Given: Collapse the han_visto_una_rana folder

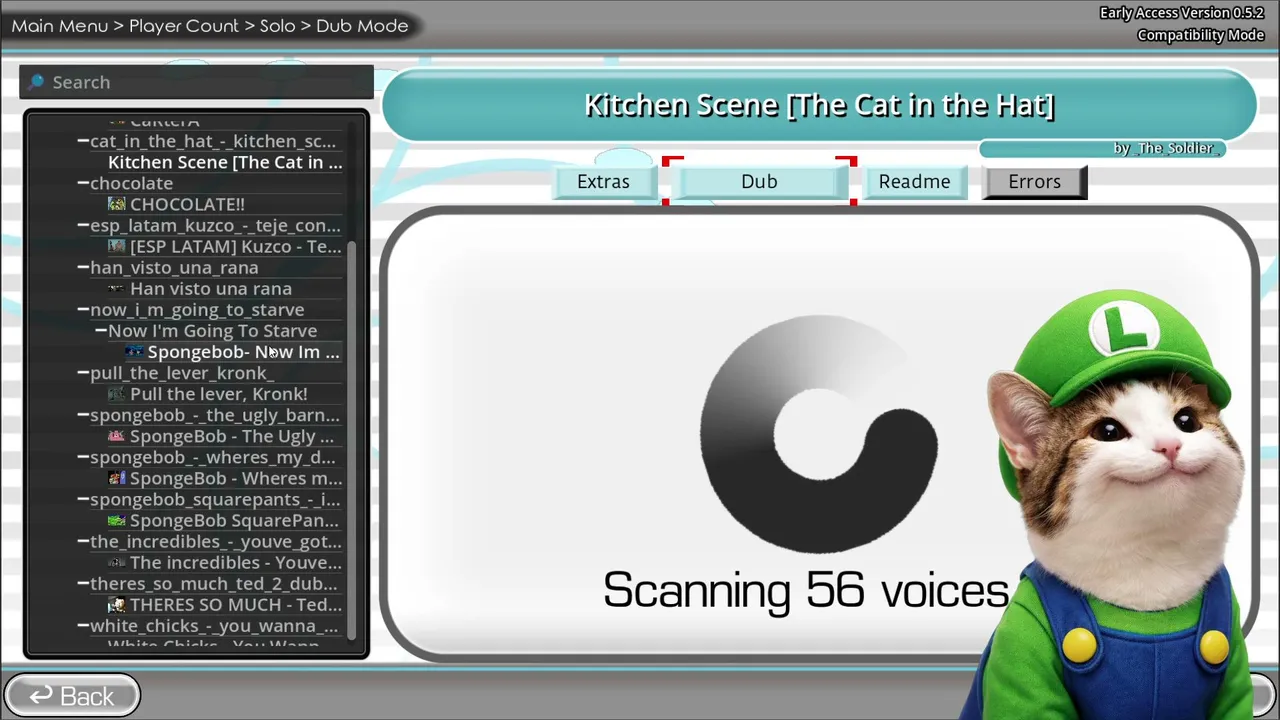Looking at the screenshot, I should (83, 267).
